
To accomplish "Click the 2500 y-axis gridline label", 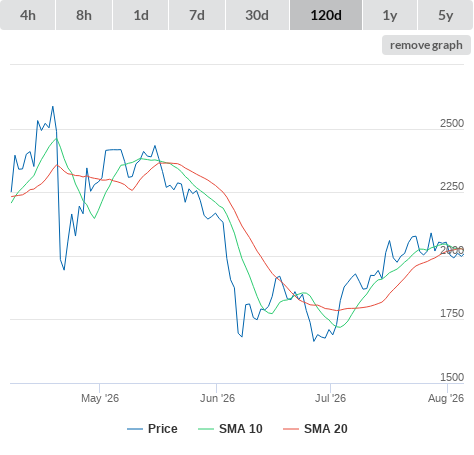I will coord(452,123).
